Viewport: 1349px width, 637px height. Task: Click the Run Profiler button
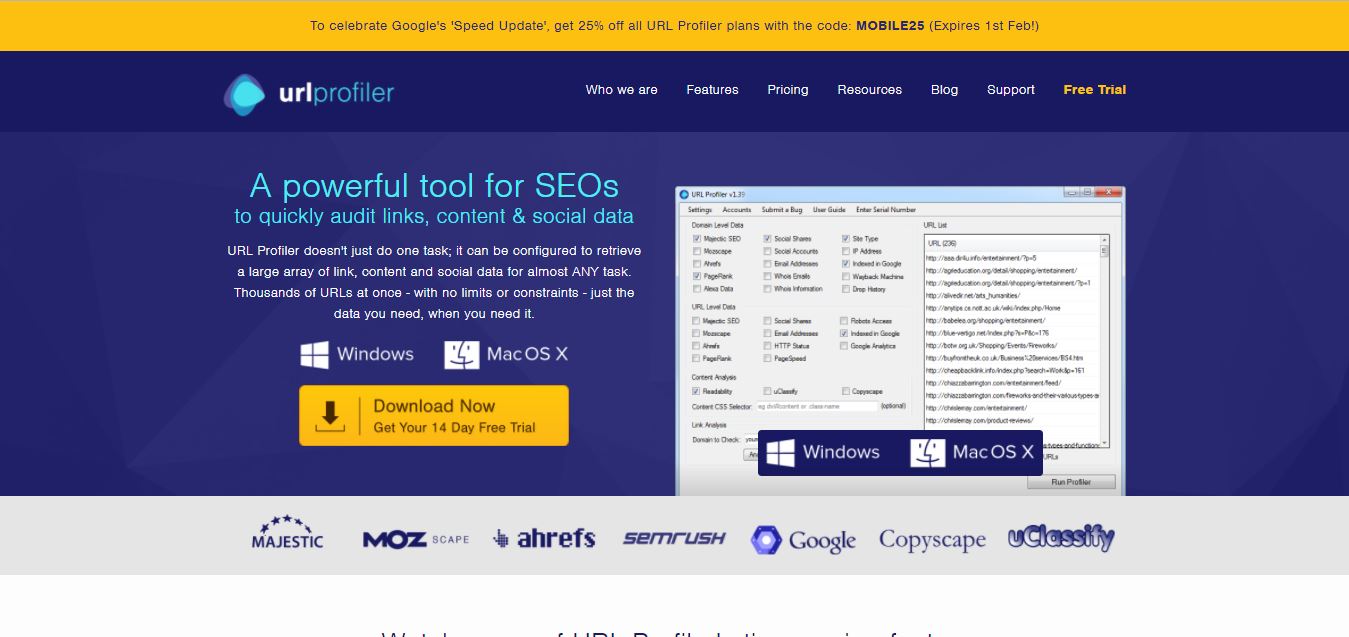pyautogui.click(x=1069, y=481)
